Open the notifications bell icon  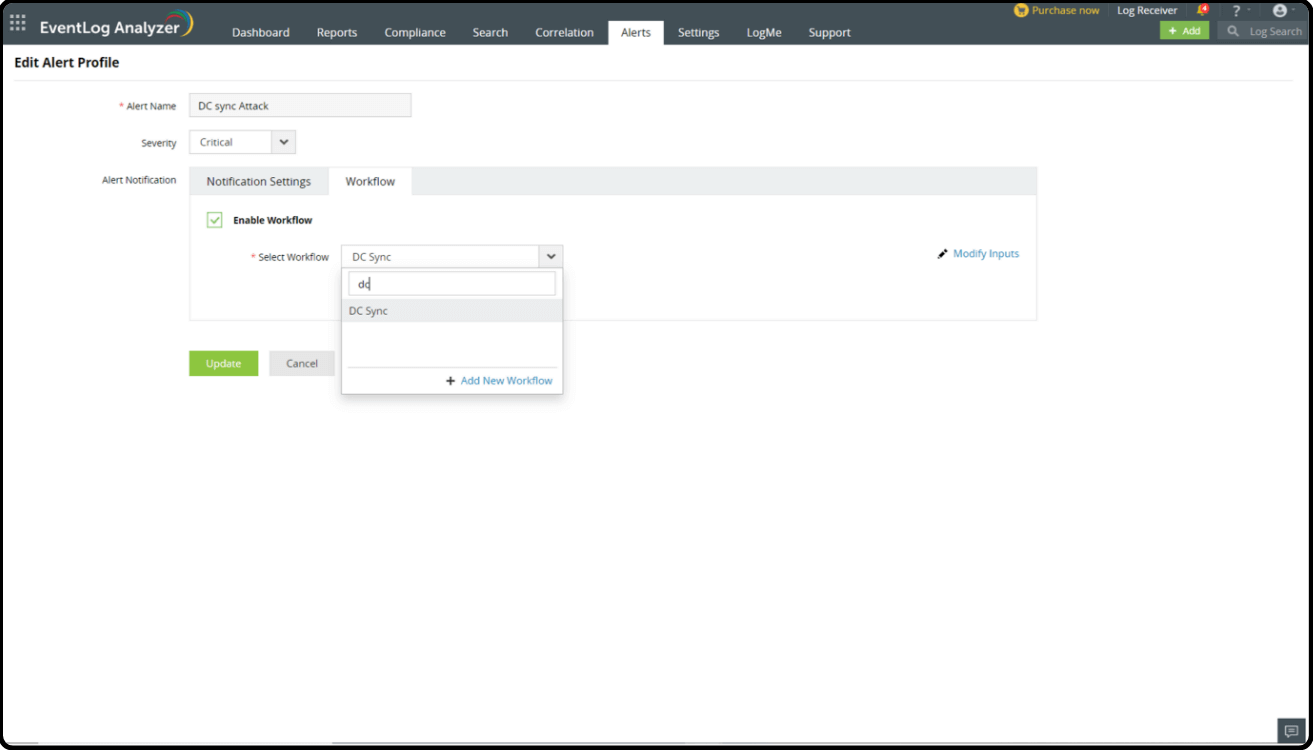click(x=1203, y=10)
